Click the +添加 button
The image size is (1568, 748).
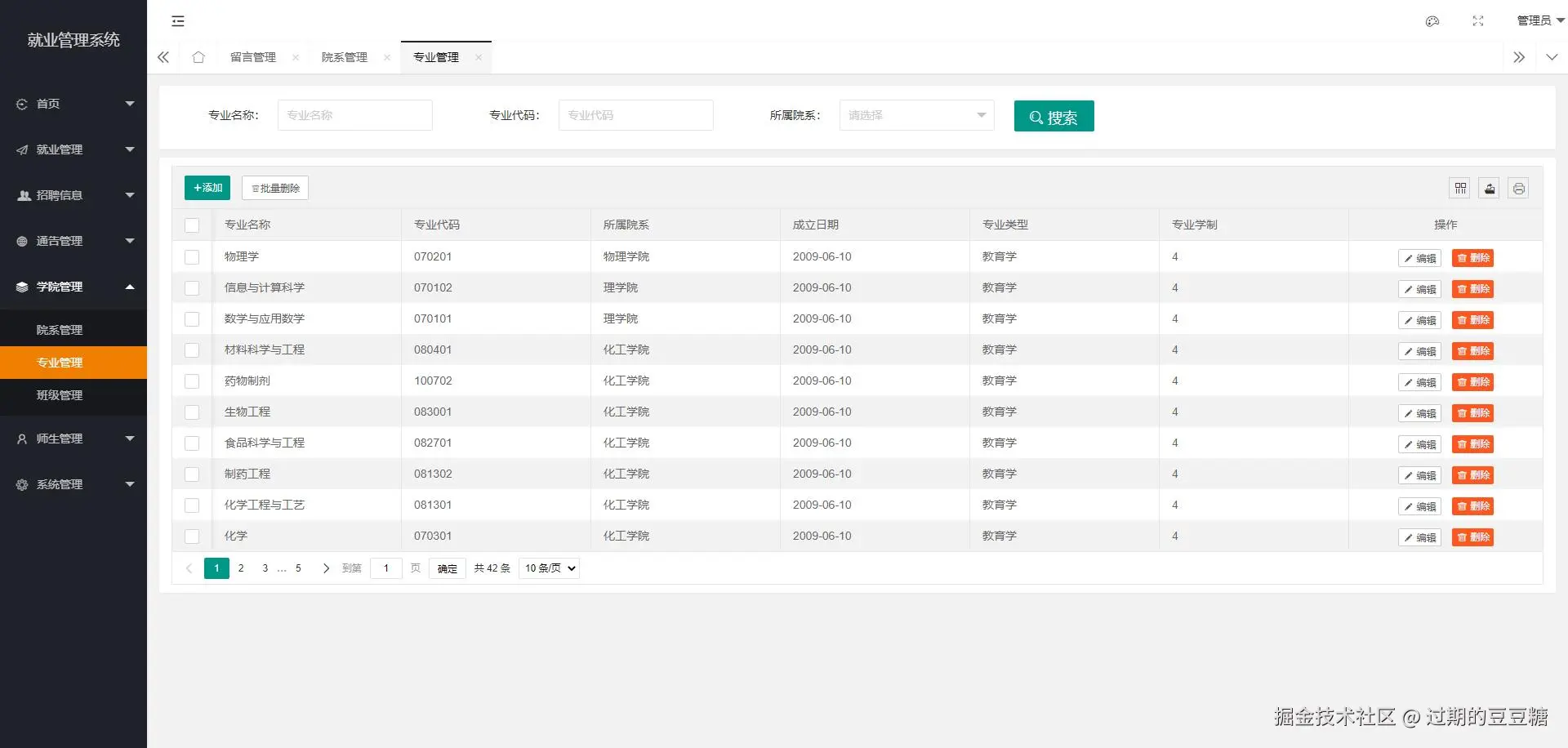[x=207, y=188]
